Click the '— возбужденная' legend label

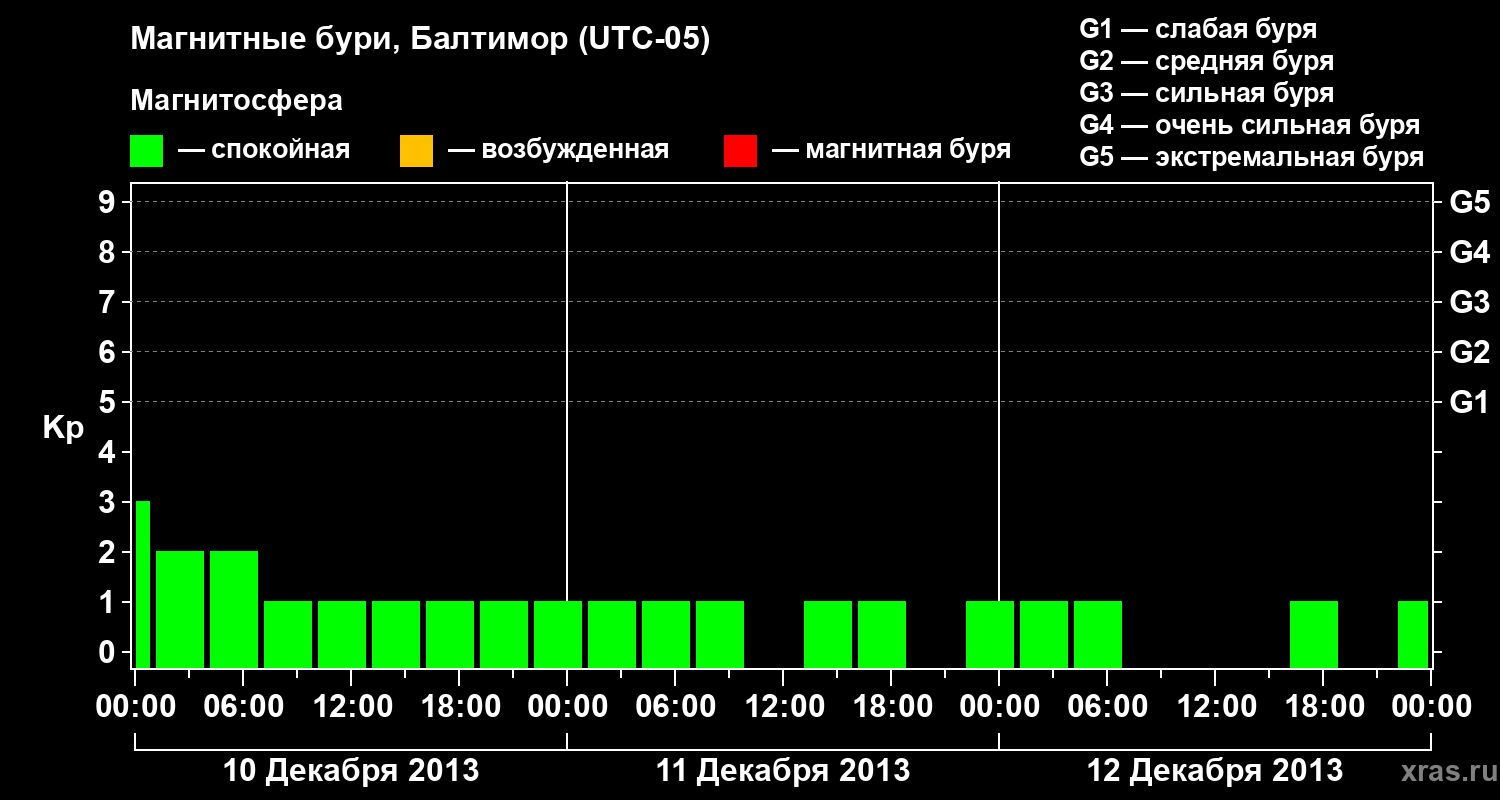[558, 150]
